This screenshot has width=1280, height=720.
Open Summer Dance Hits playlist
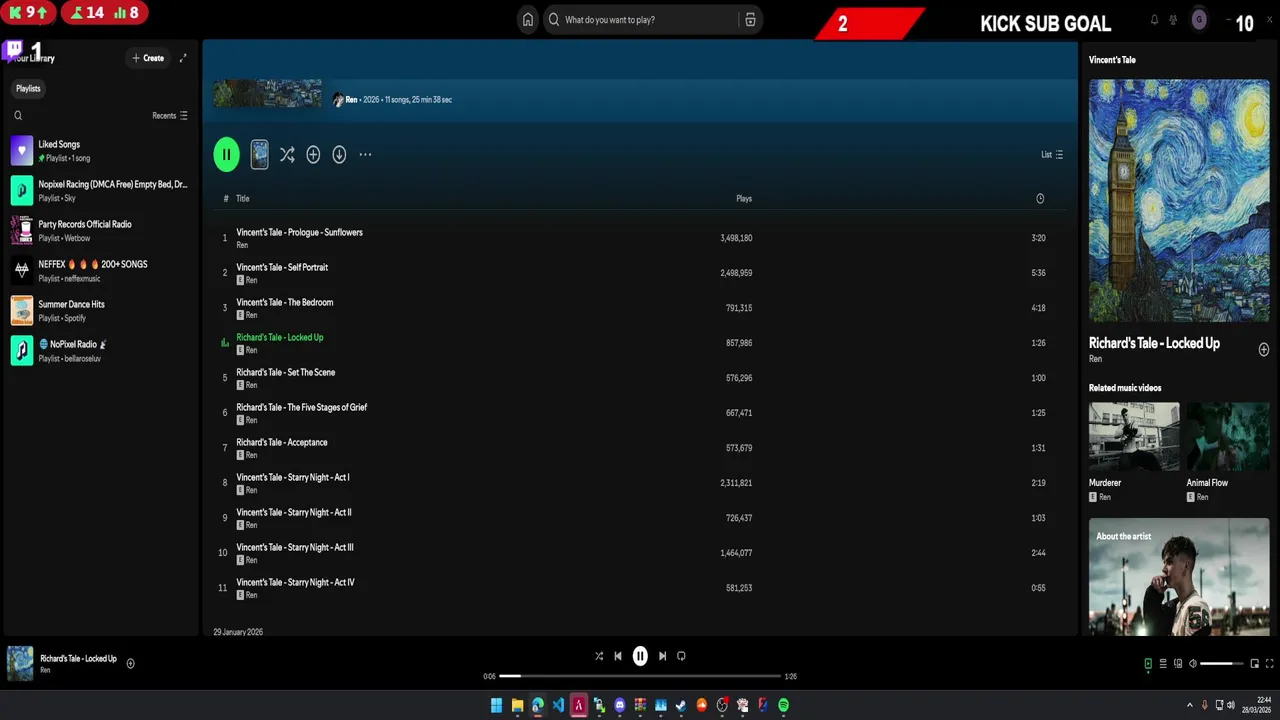100,311
